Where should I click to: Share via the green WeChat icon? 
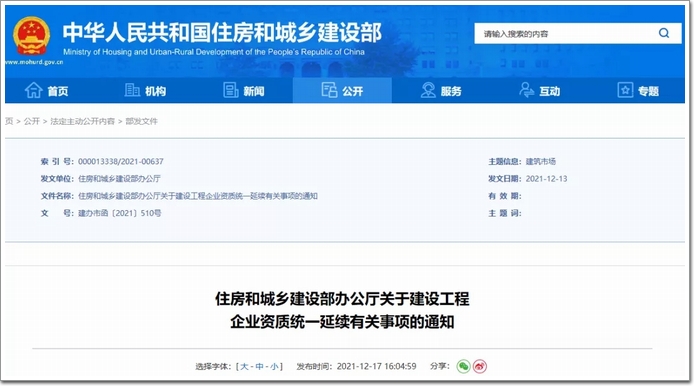point(463,367)
